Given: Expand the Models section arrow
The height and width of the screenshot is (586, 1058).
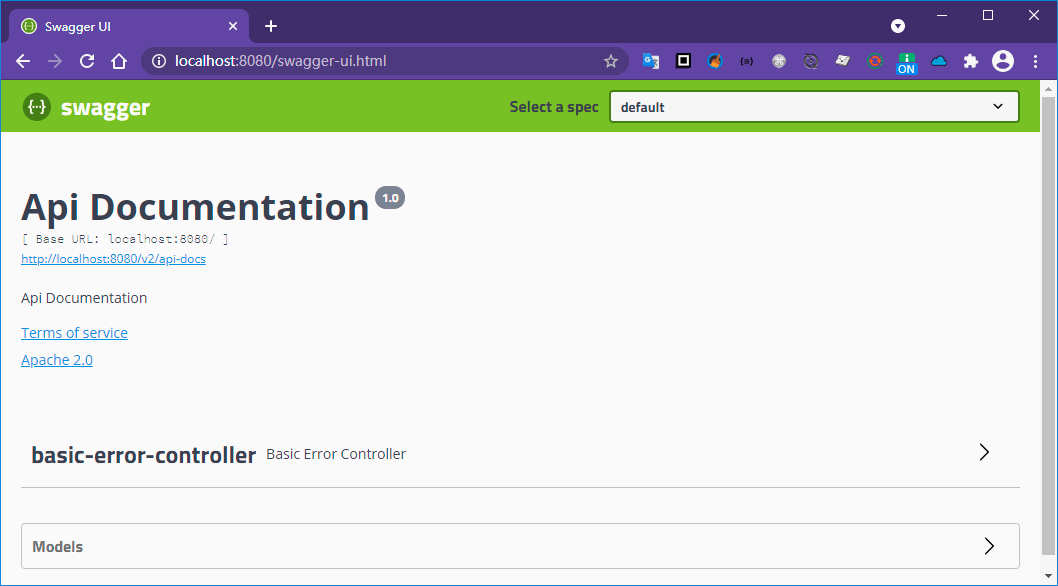Looking at the screenshot, I should coord(989,545).
